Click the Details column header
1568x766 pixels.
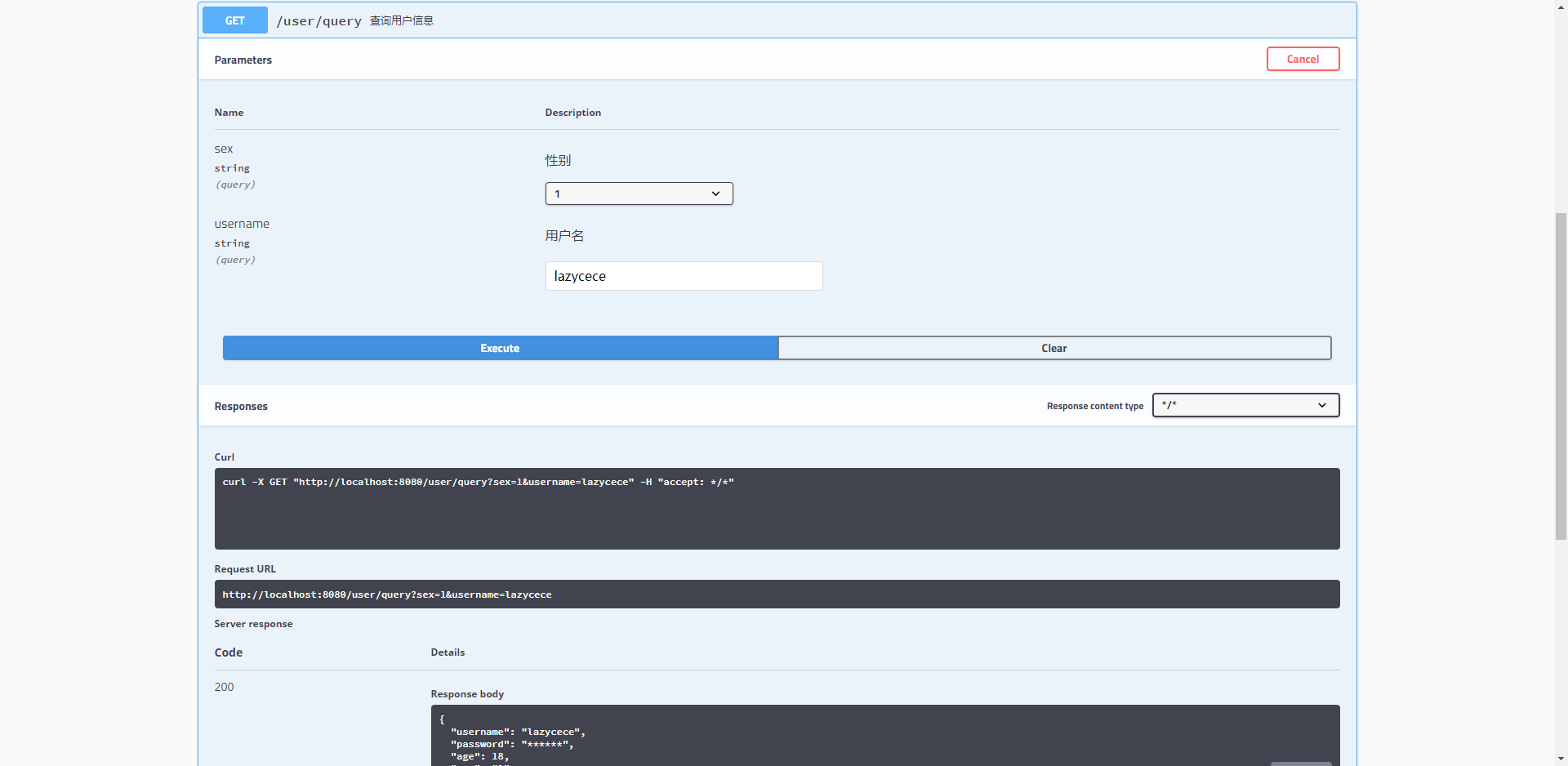click(448, 652)
